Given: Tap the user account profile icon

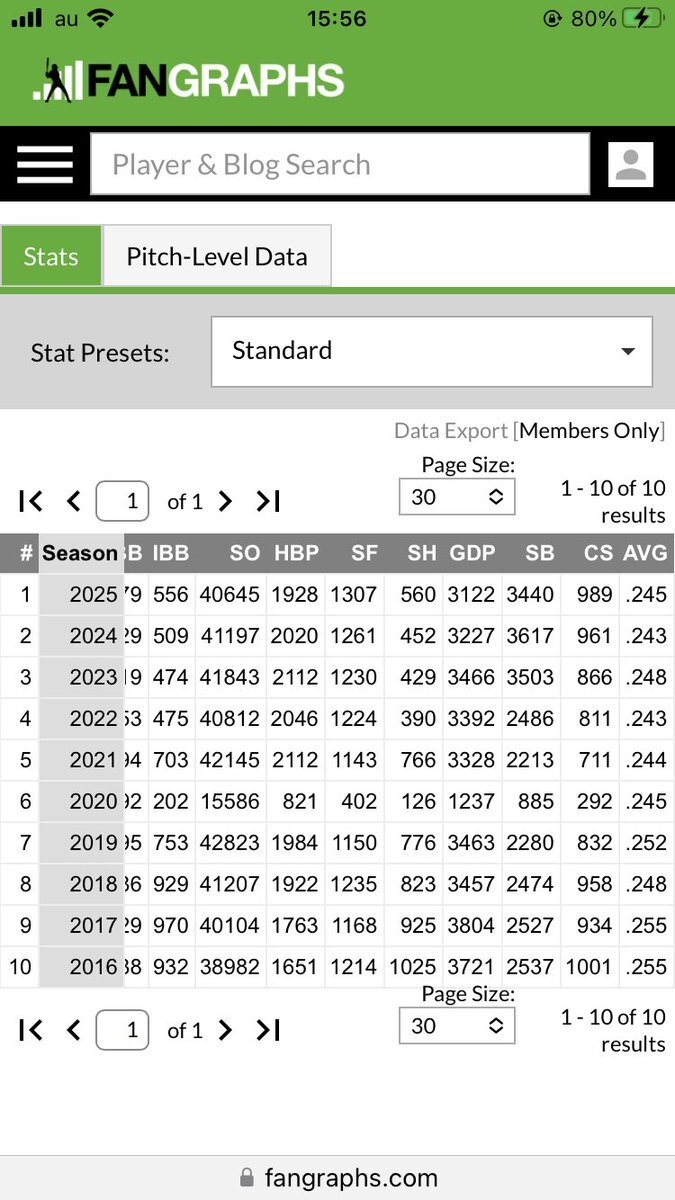Looking at the screenshot, I should point(630,164).
